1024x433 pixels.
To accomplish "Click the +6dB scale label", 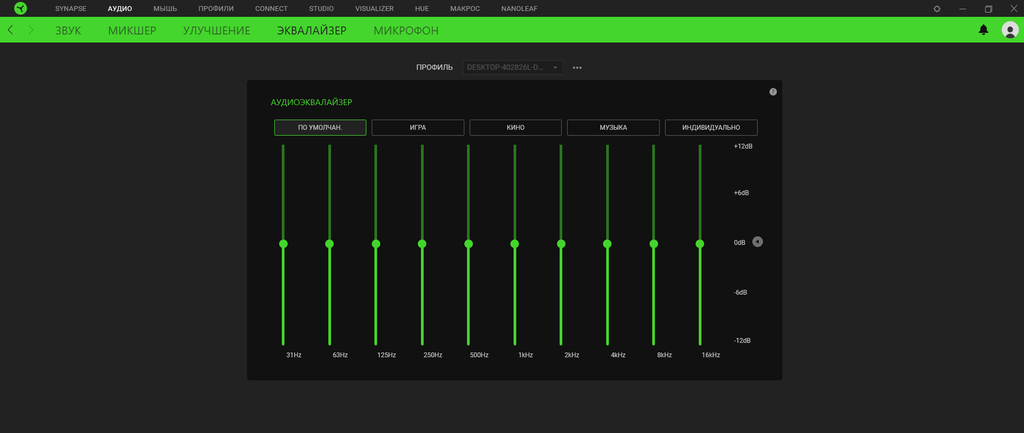I will coord(741,193).
